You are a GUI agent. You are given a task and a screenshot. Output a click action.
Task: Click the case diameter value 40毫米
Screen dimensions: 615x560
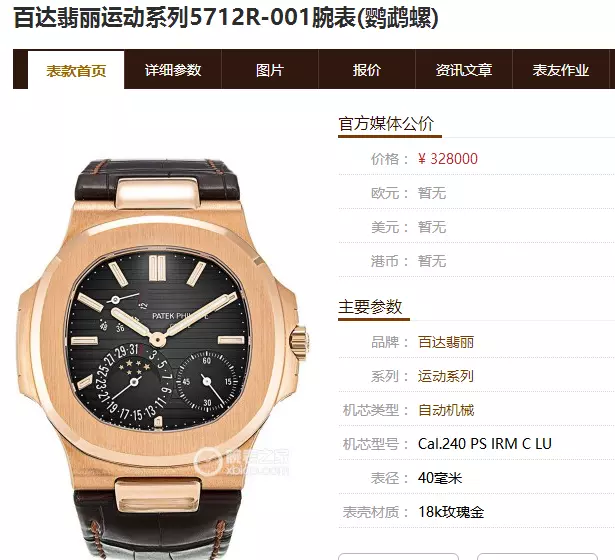coord(440,478)
